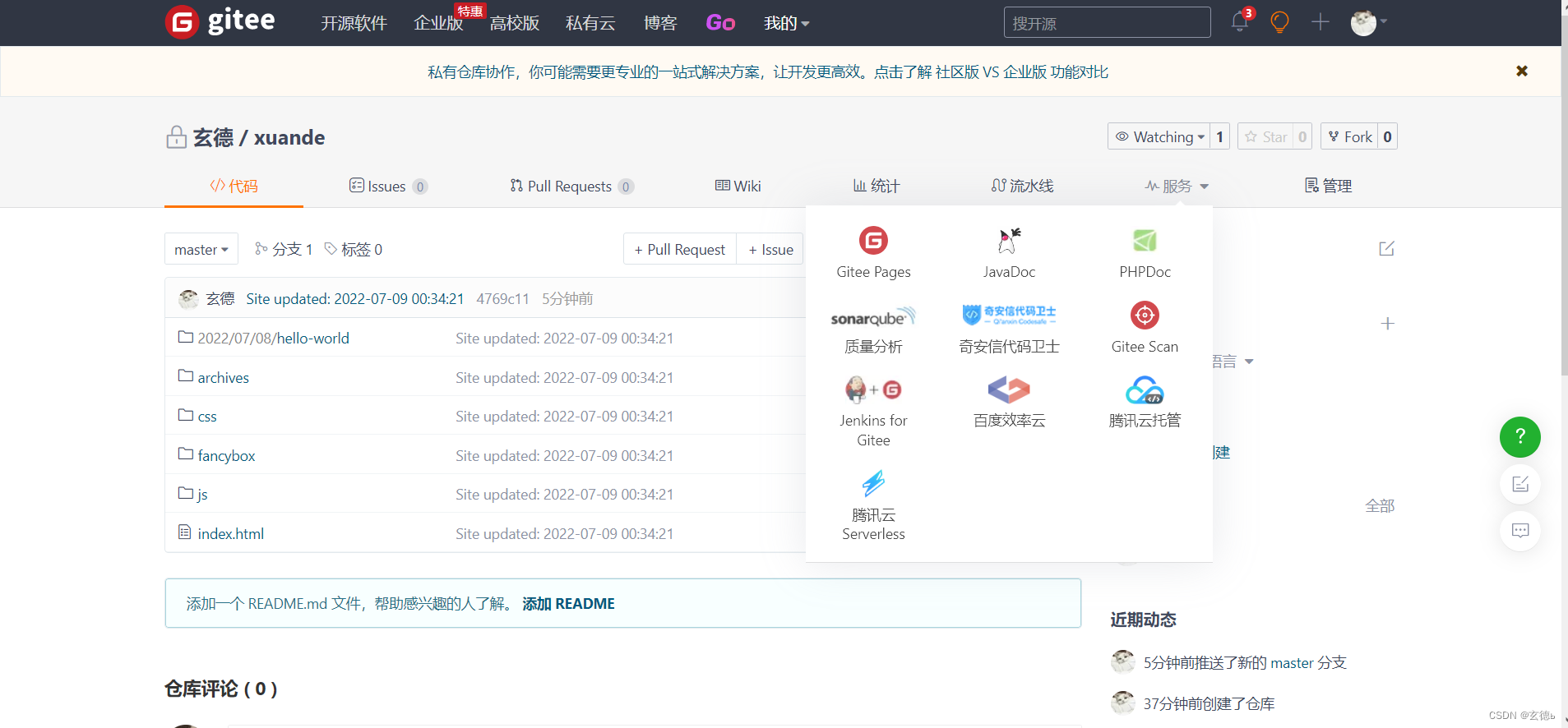Open 腾讯云 Serverless service
1568x728 pixels.
click(873, 506)
